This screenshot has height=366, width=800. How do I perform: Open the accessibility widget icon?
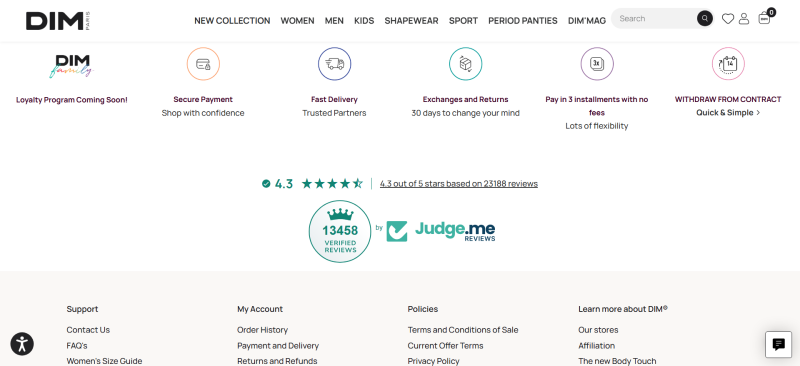pos(22,344)
